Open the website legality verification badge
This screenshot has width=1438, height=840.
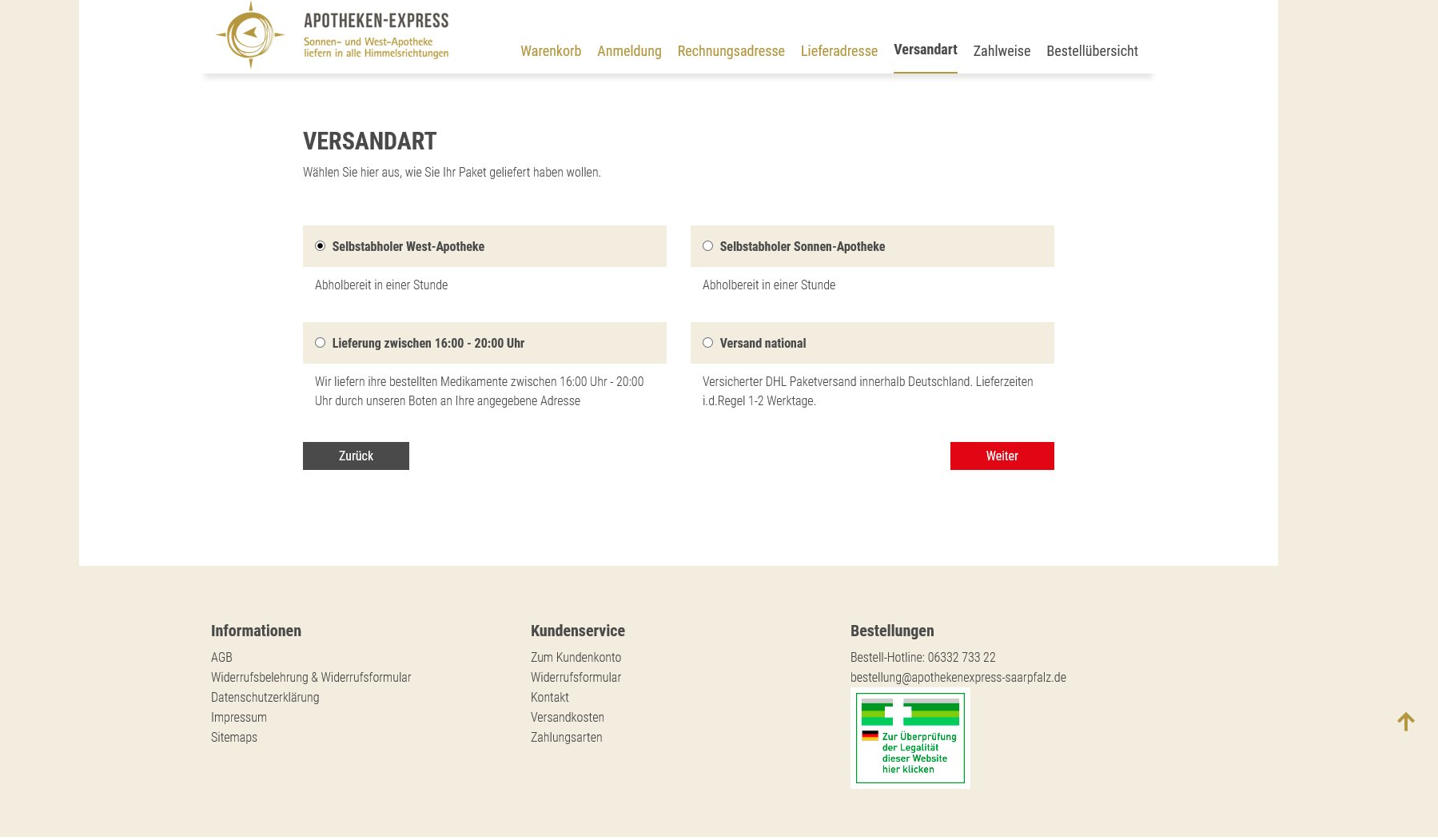point(910,738)
